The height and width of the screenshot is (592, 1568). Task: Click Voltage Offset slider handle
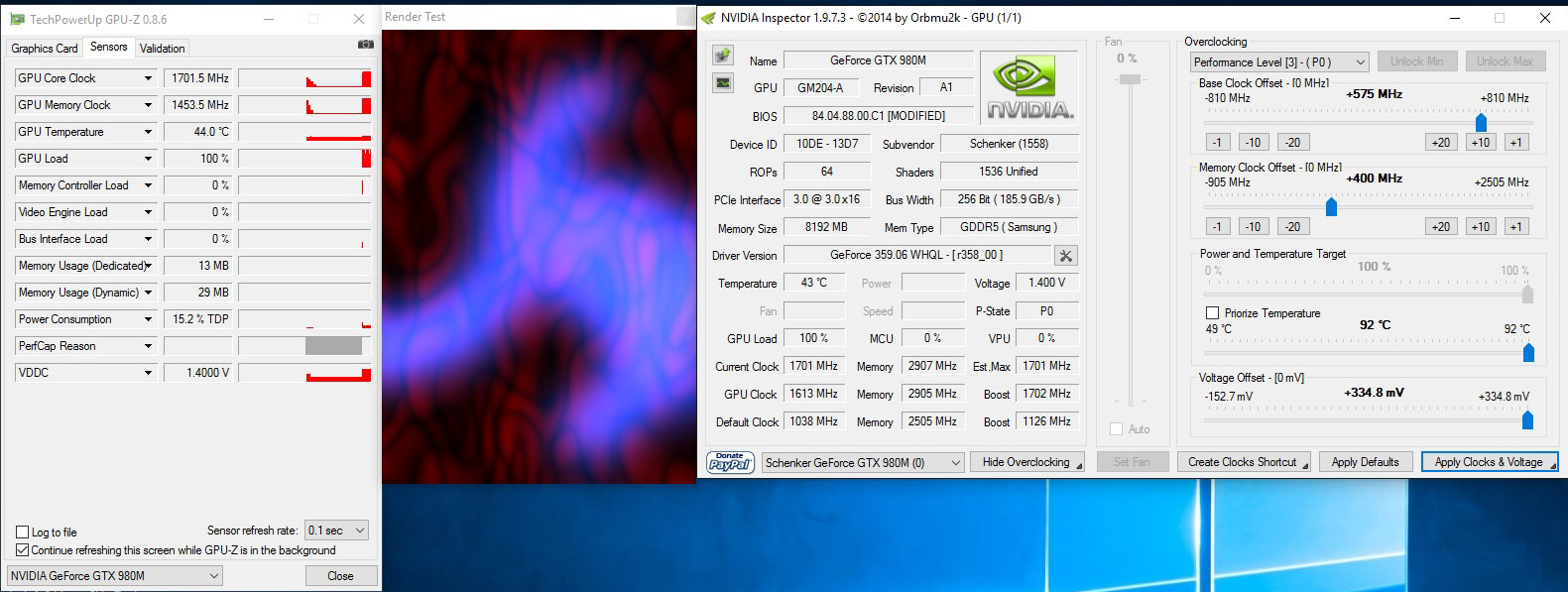(1527, 420)
